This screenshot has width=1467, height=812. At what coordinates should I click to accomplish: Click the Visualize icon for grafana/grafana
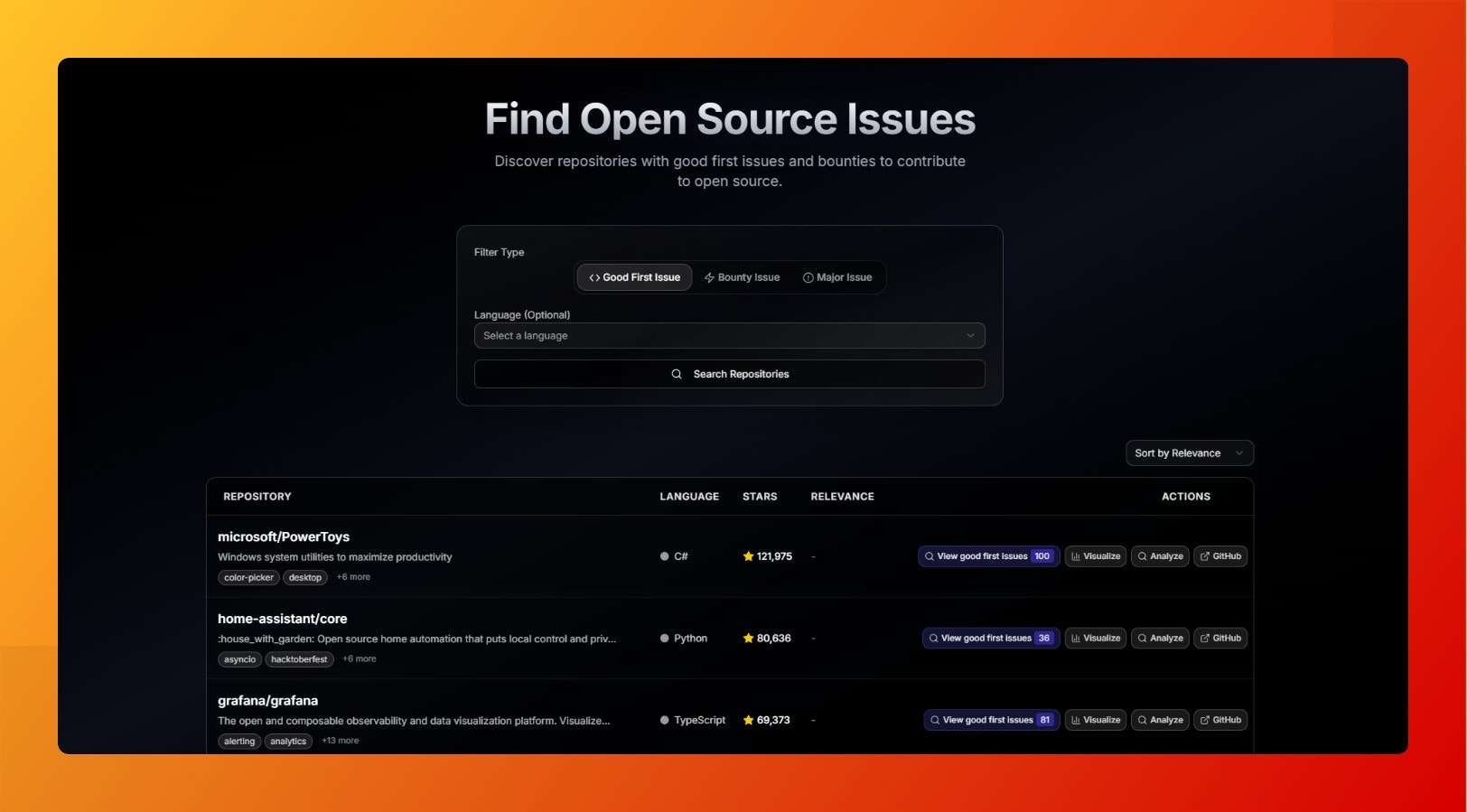[x=1076, y=720]
